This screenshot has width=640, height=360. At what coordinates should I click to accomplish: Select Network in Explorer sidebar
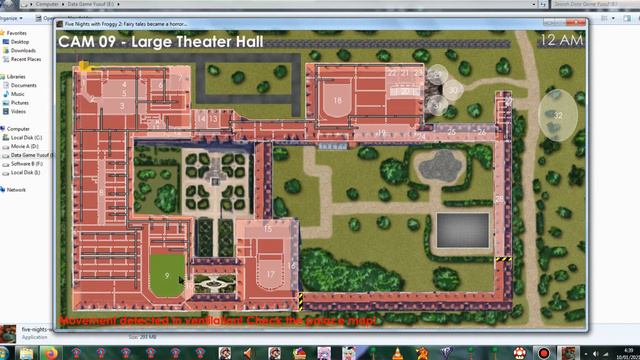pyautogui.click(x=16, y=190)
